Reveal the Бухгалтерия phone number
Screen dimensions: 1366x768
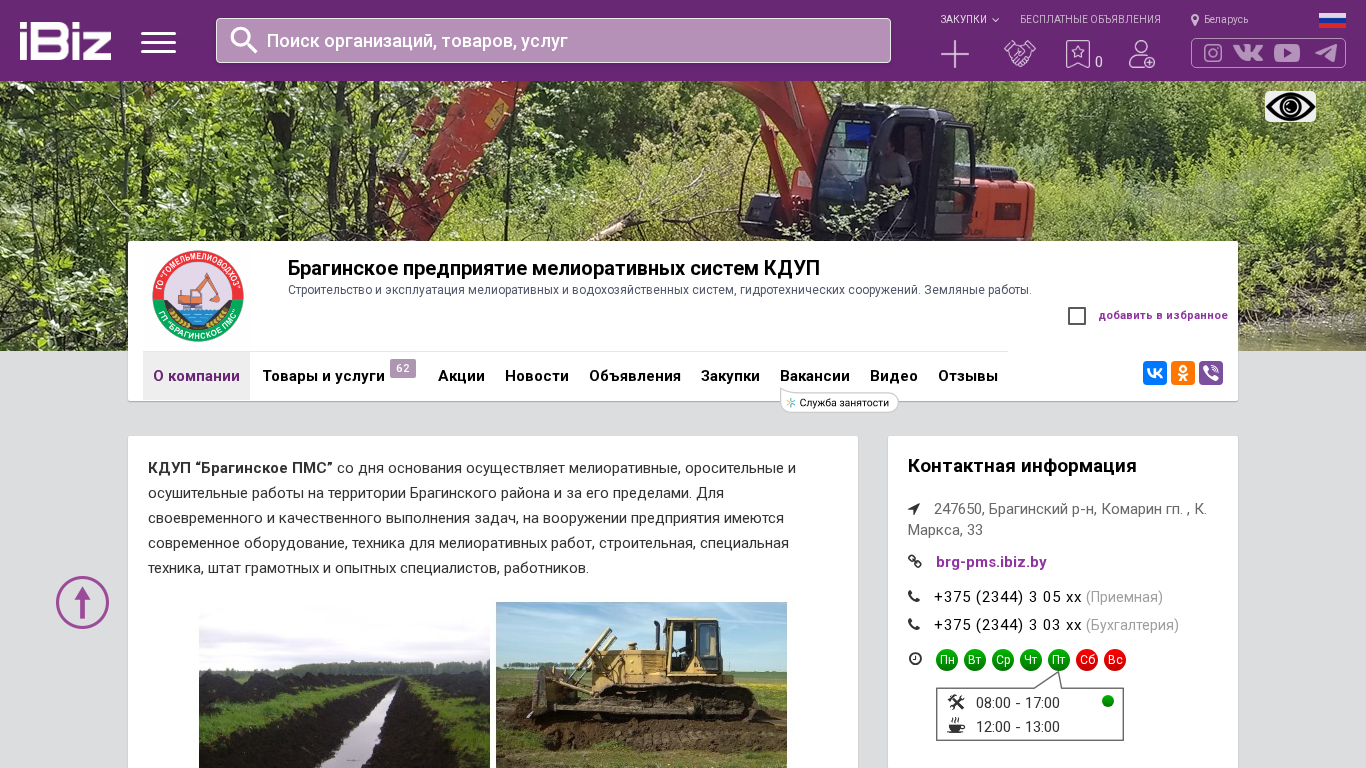1008,625
